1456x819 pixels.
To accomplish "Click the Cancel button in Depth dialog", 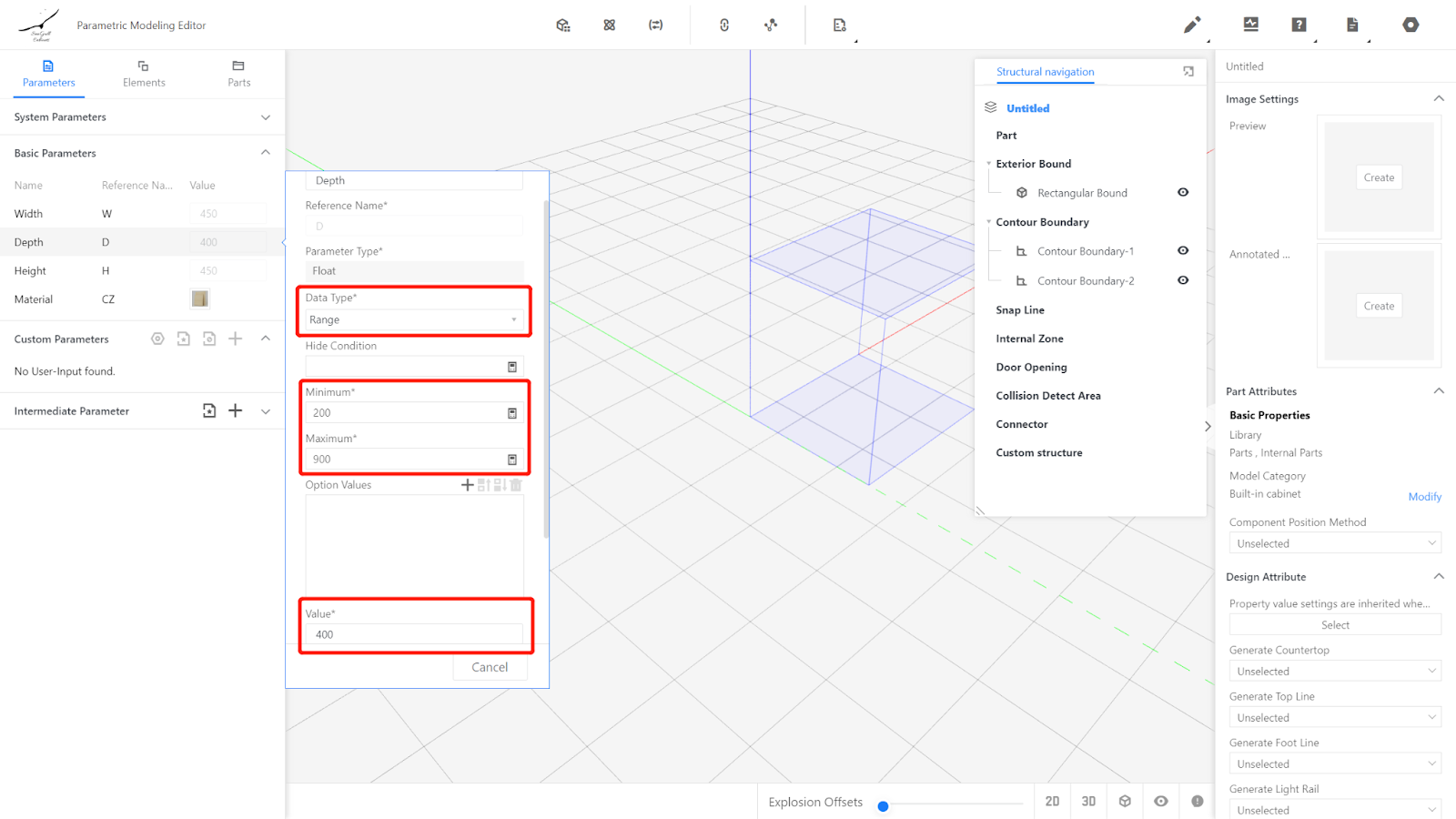I will (x=490, y=667).
